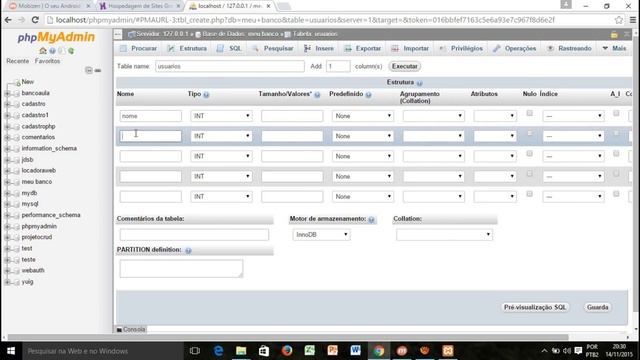Switch to Exportar tab
Image resolution: width=640 pixels, height=360 pixels.
coord(362,49)
